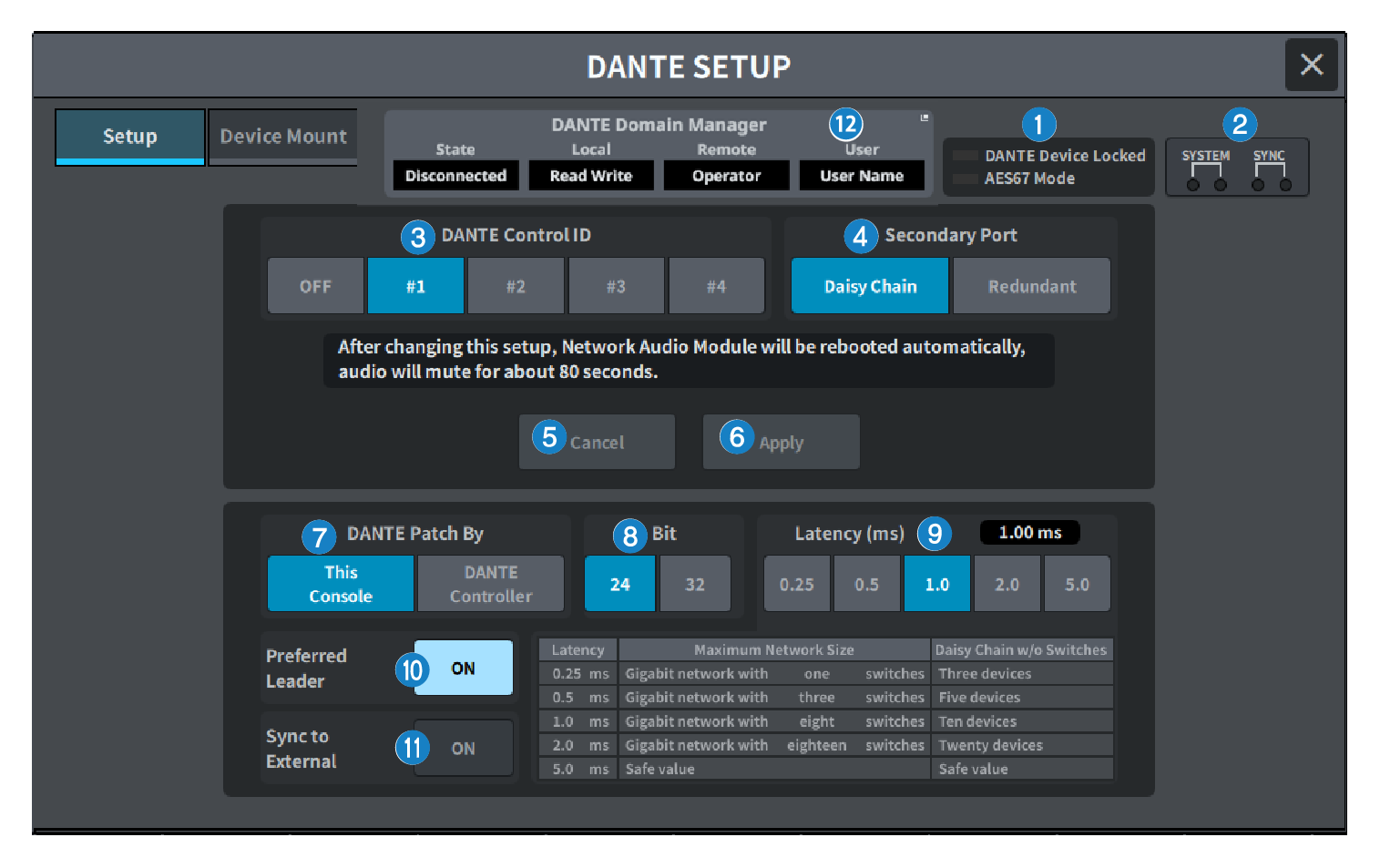Switch to the Device Mount tab

(x=283, y=137)
